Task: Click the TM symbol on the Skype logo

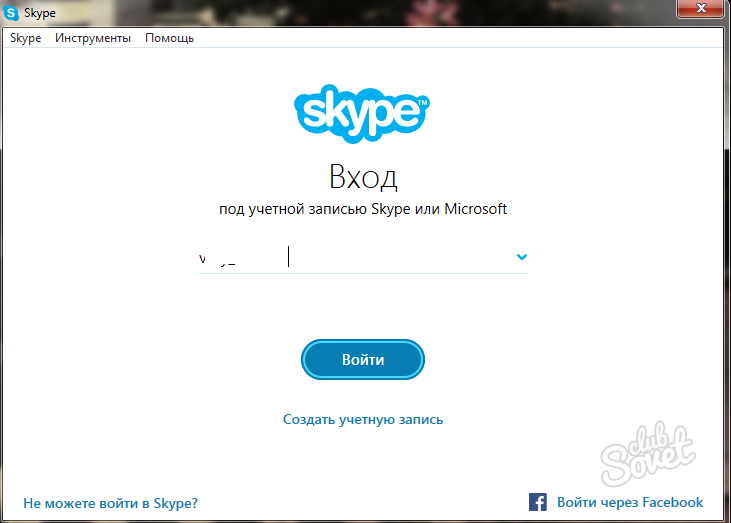Action: [x=422, y=102]
